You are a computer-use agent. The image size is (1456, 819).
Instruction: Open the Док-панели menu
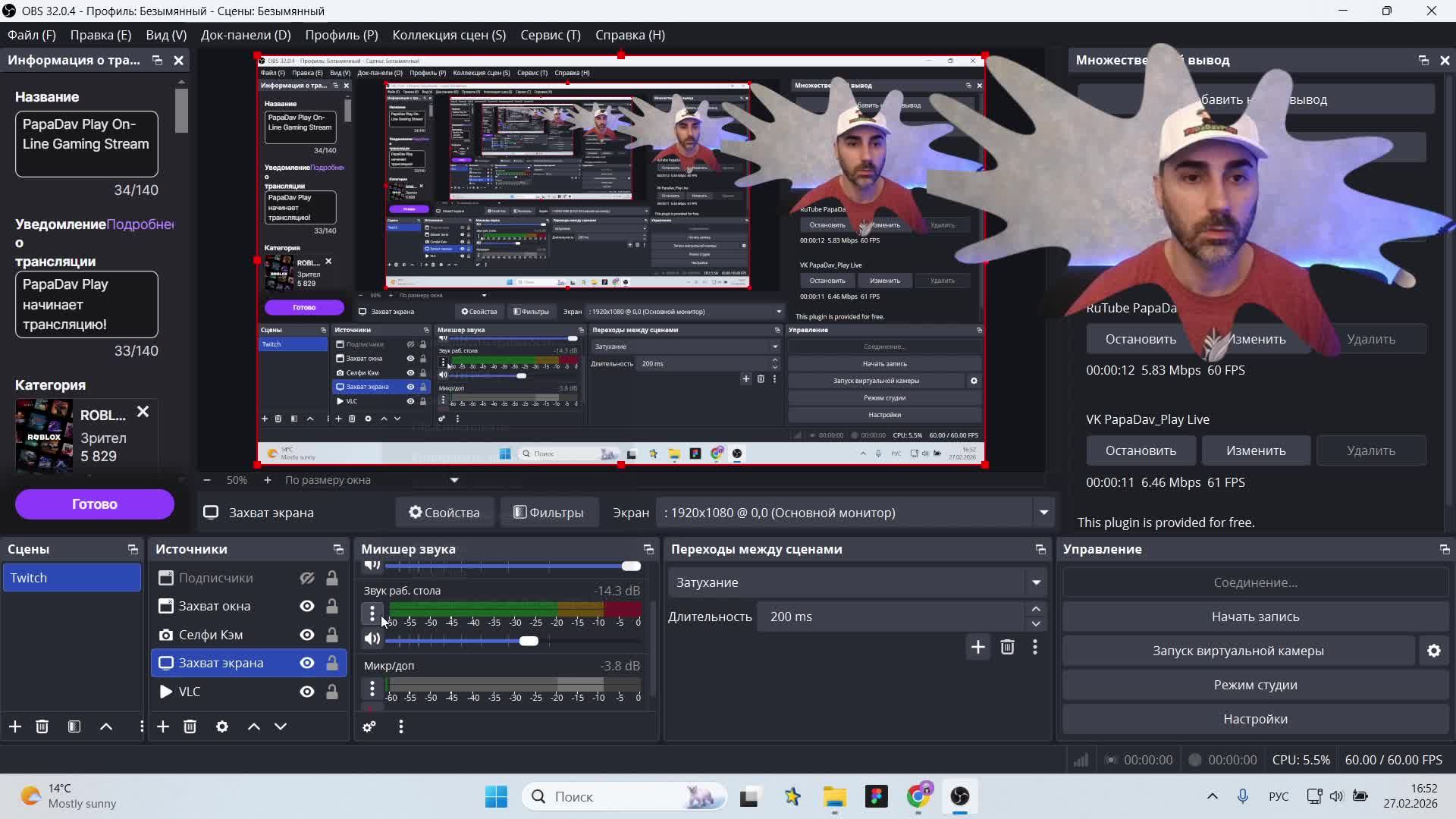[246, 35]
